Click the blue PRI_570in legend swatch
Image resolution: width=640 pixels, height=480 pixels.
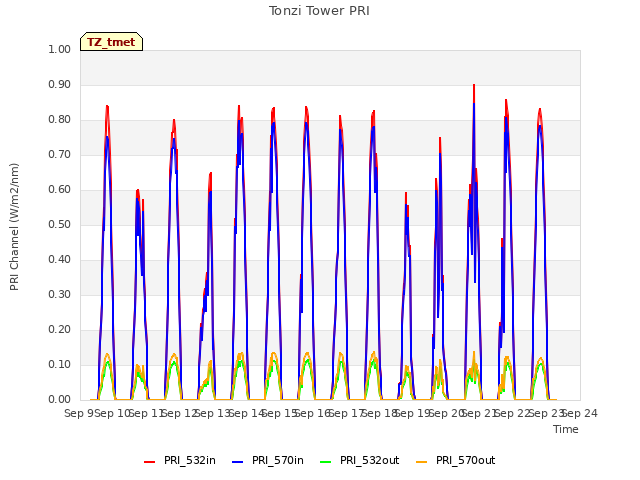pos(238,462)
